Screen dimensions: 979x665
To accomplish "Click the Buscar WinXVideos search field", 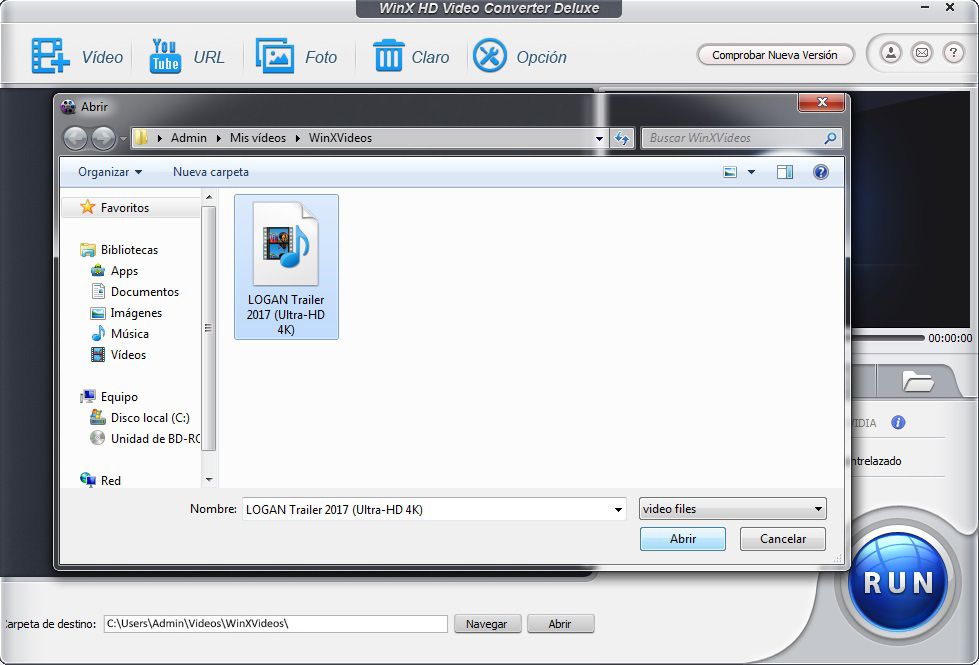I will coord(732,138).
